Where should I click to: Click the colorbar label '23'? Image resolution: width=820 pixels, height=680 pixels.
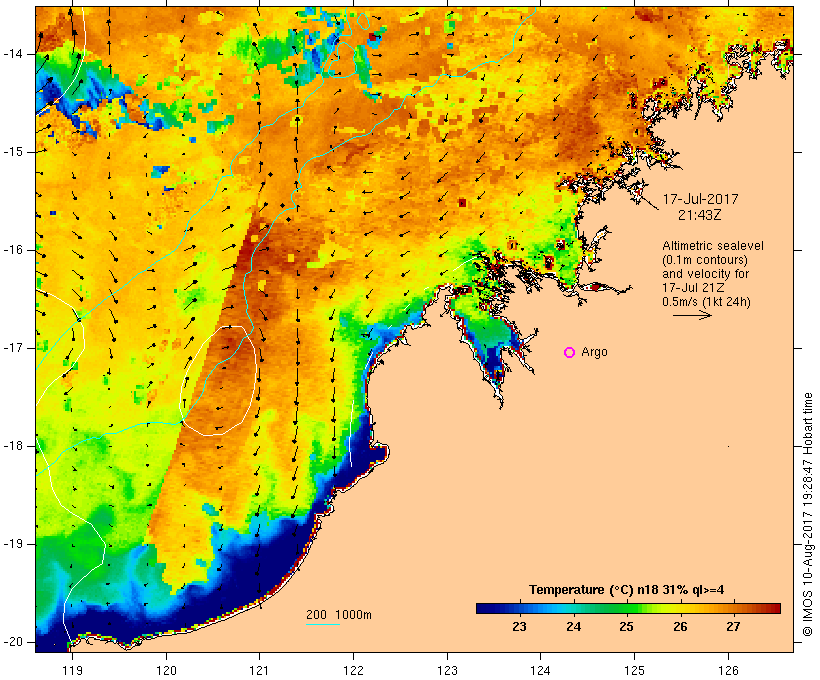[519, 627]
